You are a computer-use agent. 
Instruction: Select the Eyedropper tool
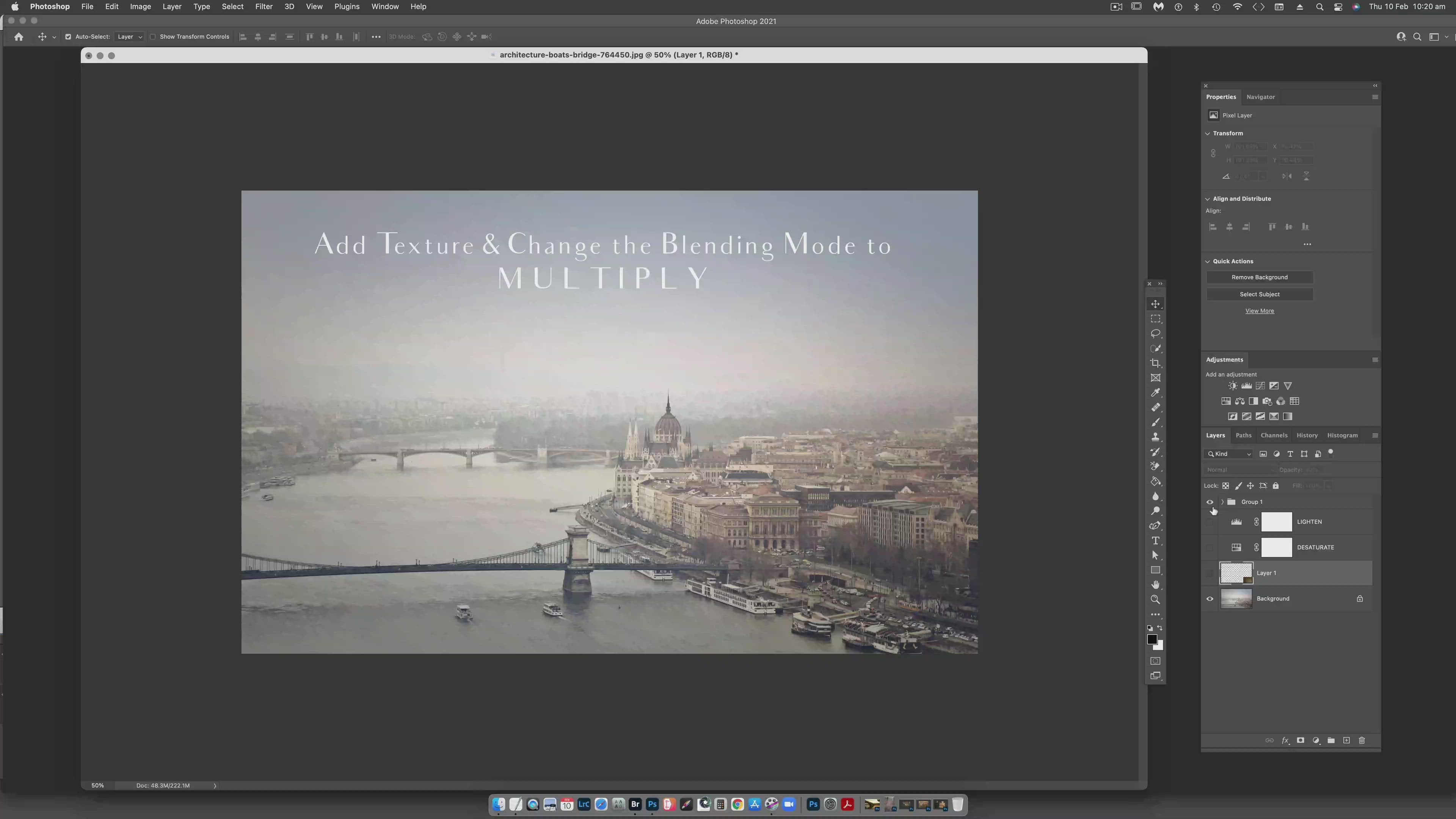pos(1155,393)
